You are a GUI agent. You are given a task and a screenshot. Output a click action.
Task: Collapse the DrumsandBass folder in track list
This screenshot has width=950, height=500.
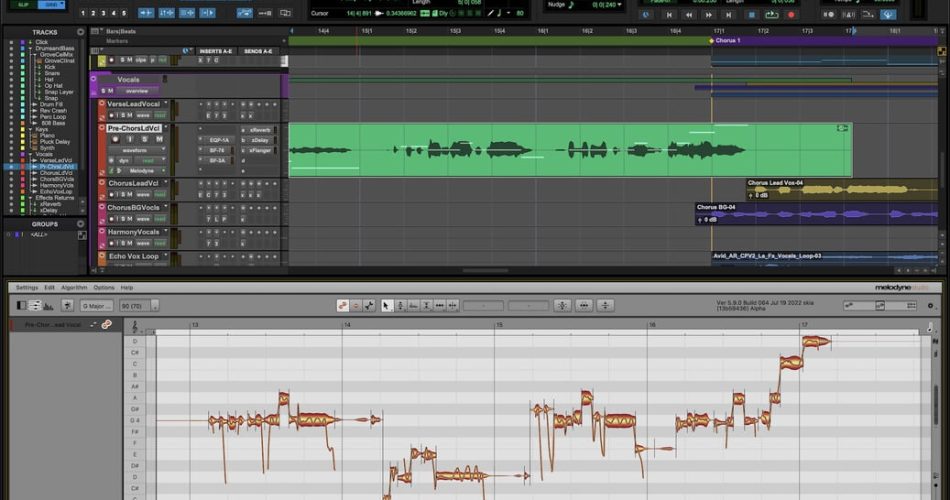(30, 48)
